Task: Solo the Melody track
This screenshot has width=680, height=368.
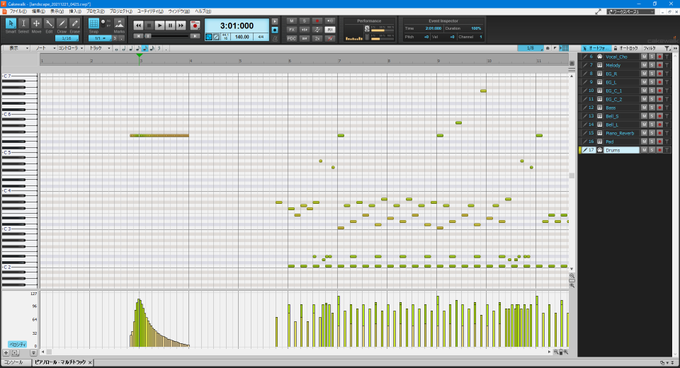Action: tap(652, 65)
